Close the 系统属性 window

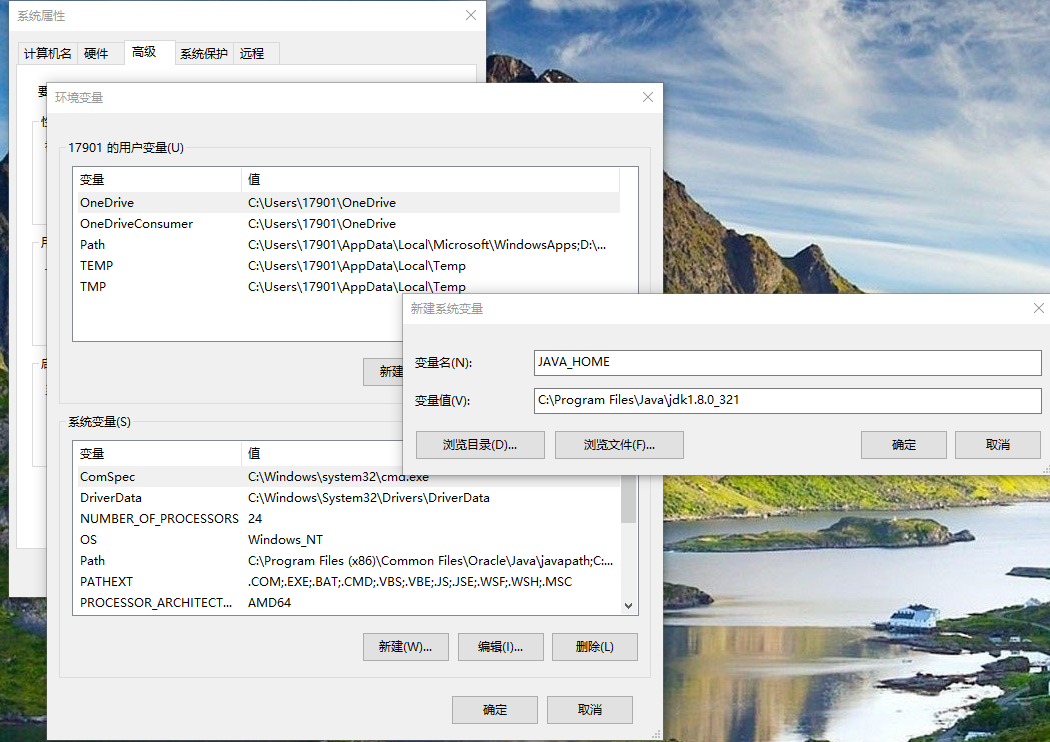point(471,16)
